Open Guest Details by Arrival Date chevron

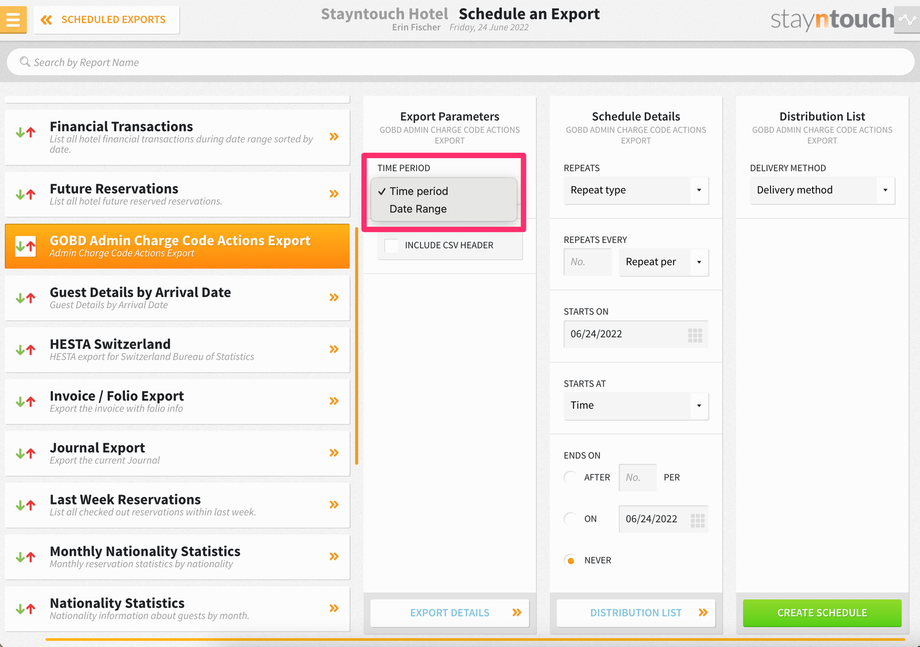[x=334, y=297]
